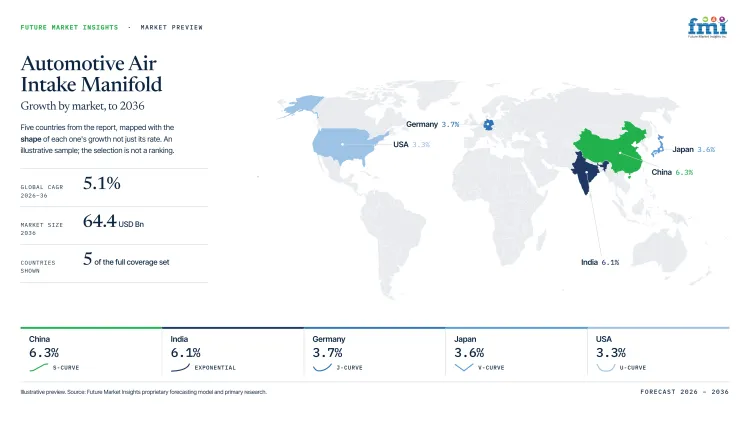Click the FMI logo in the corner
This screenshot has width=750, height=421.
(x=707, y=27)
